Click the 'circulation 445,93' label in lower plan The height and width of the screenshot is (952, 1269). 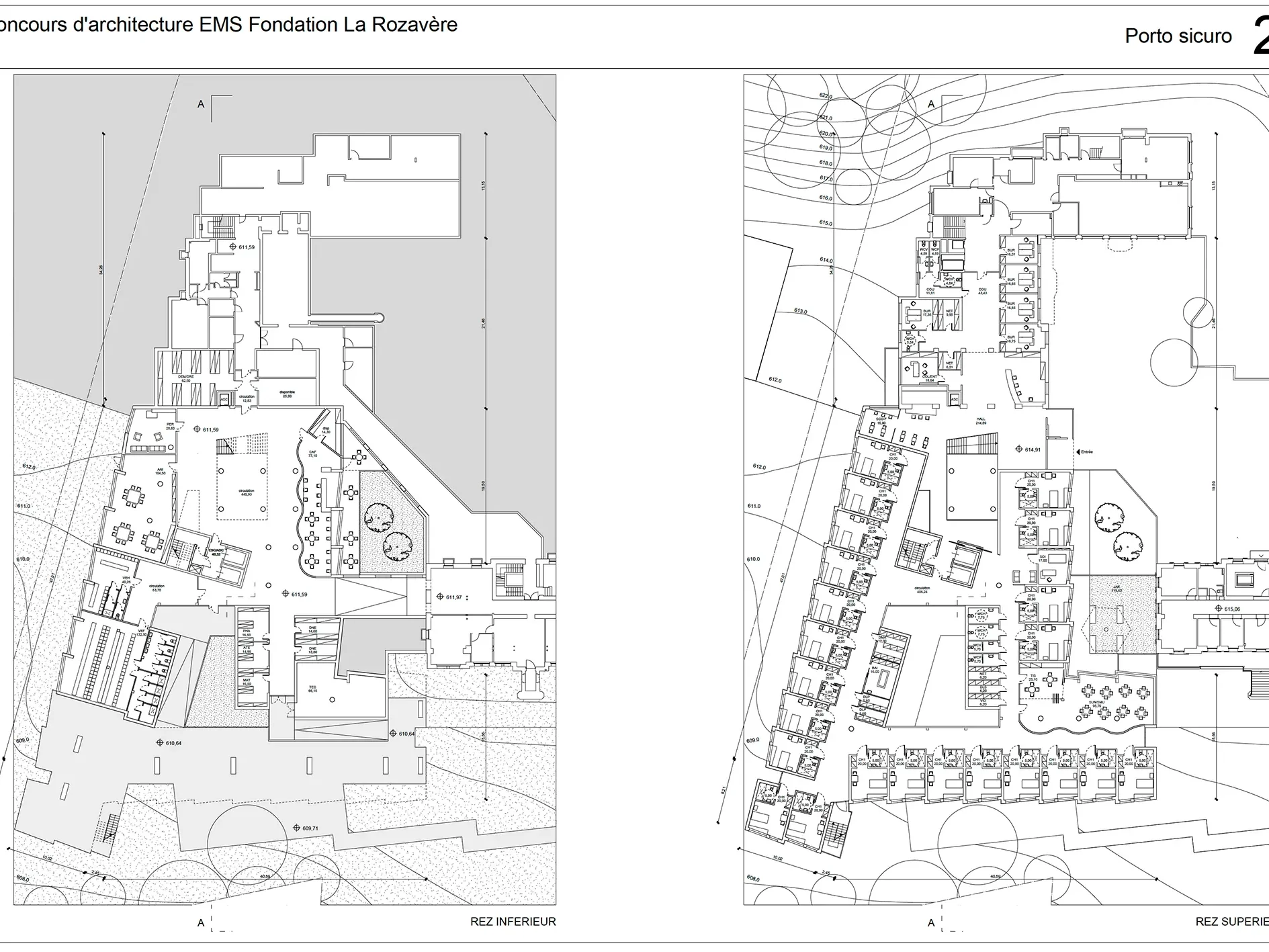pos(247,492)
